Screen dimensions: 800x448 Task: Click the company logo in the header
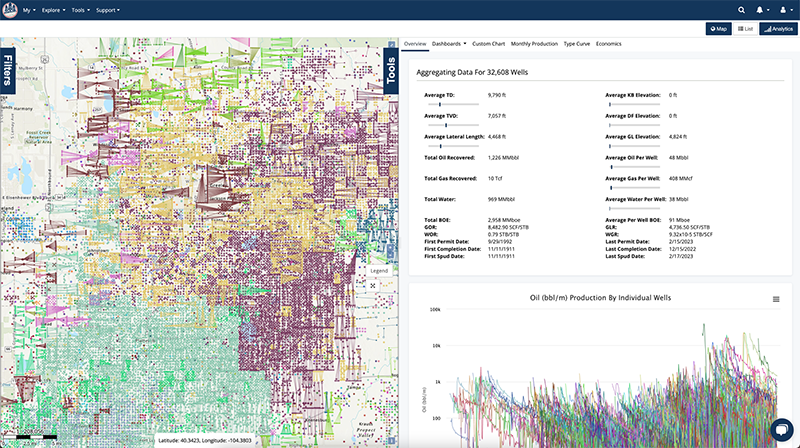point(15,9)
